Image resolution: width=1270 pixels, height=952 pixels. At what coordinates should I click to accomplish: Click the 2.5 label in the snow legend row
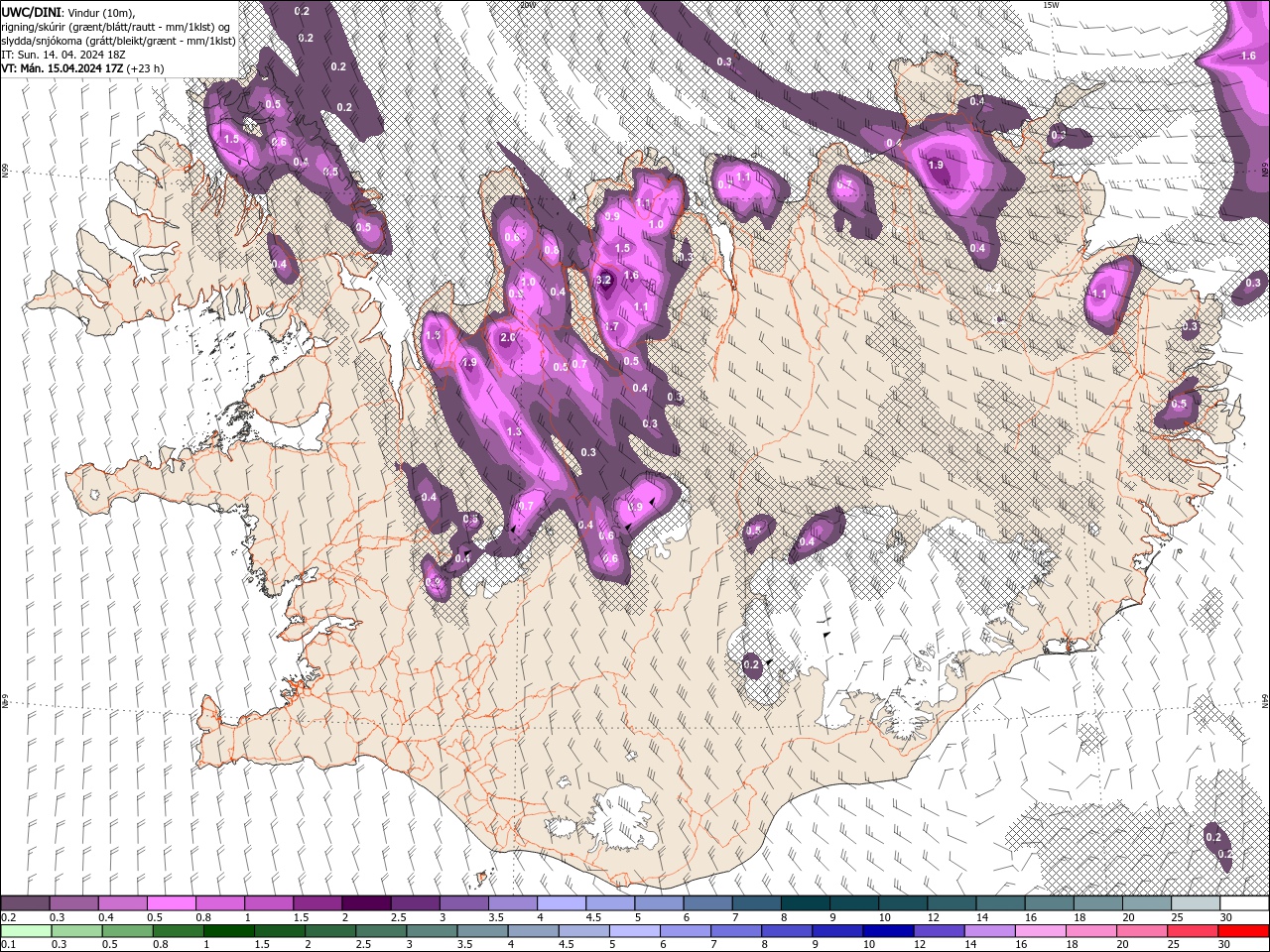[398, 917]
